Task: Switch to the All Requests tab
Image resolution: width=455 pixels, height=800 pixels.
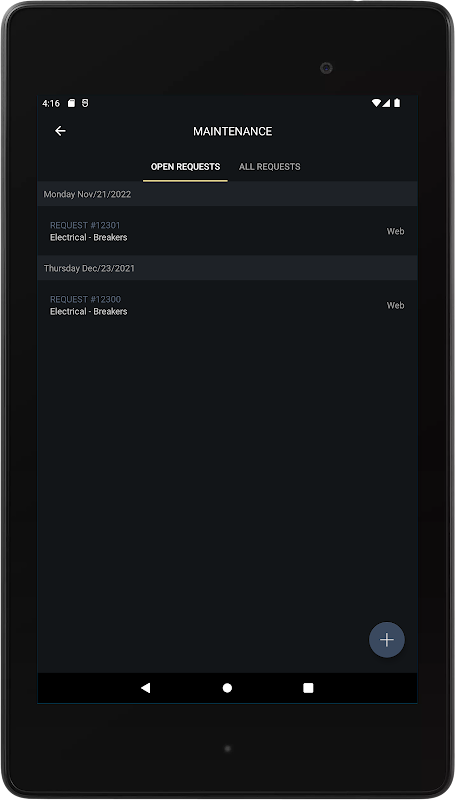Action: 269,167
